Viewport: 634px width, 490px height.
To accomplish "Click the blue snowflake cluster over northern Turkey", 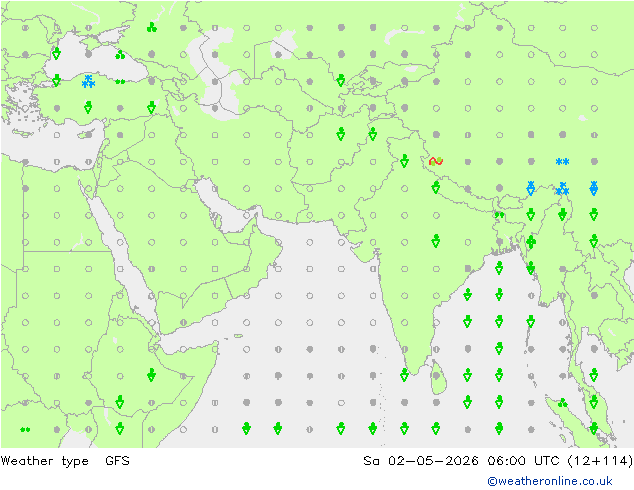I will [x=88, y=81].
